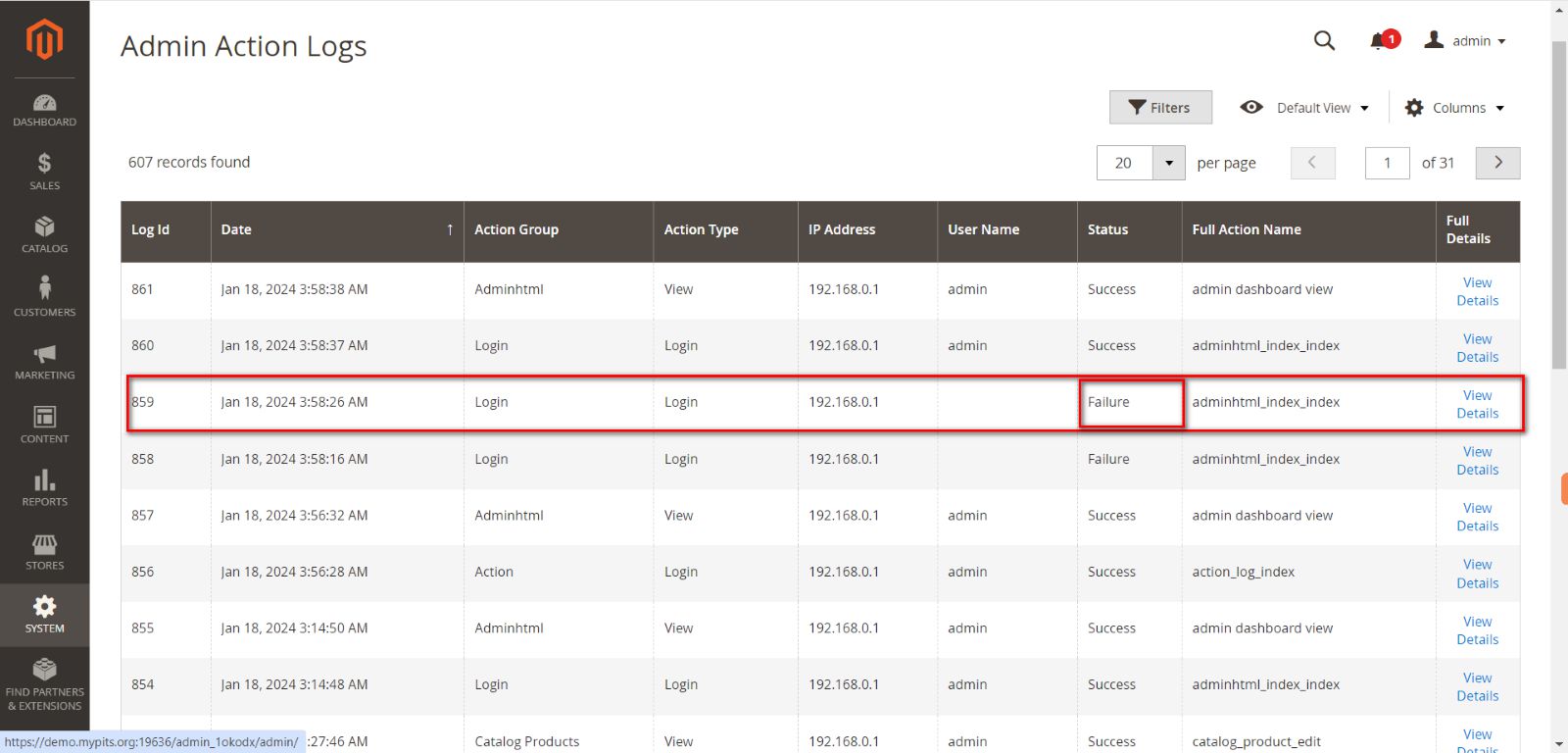Open Reports in the sidebar
Image resolution: width=1568 pixels, height=753 pixels.
[x=44, y=487]
